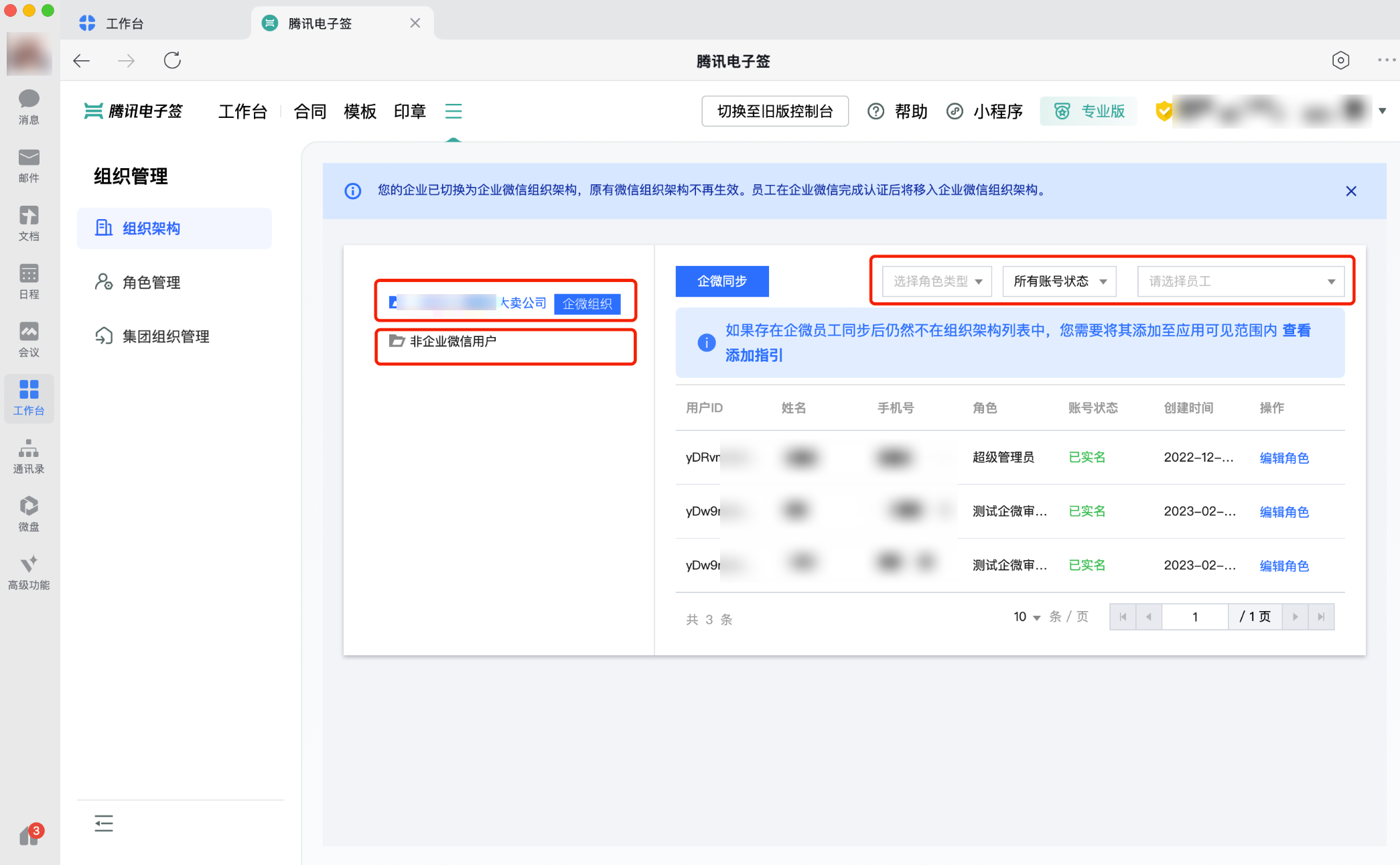Click the 创建时间 column header
The height and width of the screenshot is (865, 1400).
point(1188,407)
